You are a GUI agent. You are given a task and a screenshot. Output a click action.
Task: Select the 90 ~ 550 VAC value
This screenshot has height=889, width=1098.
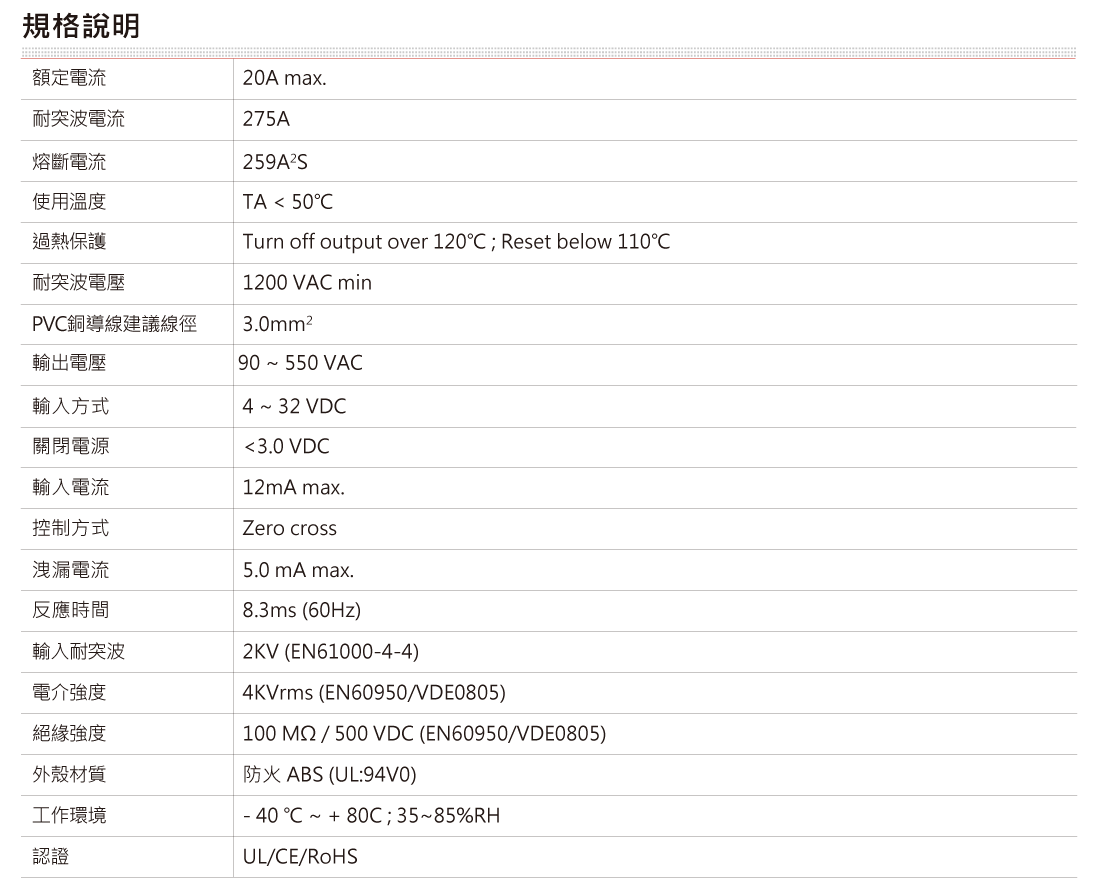click(x=300, y=364)
